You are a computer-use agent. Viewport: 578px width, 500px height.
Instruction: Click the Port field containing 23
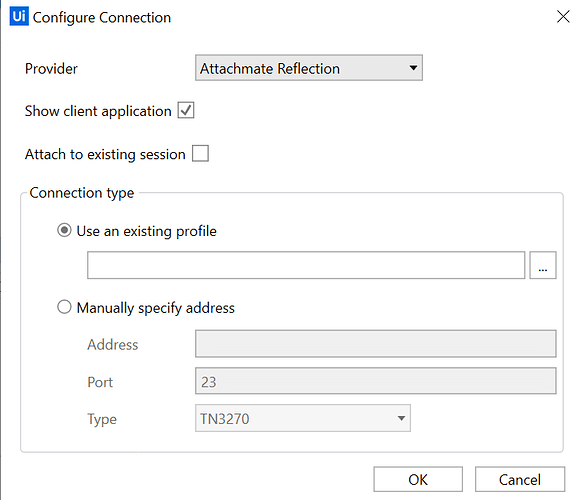click(376, 381)
